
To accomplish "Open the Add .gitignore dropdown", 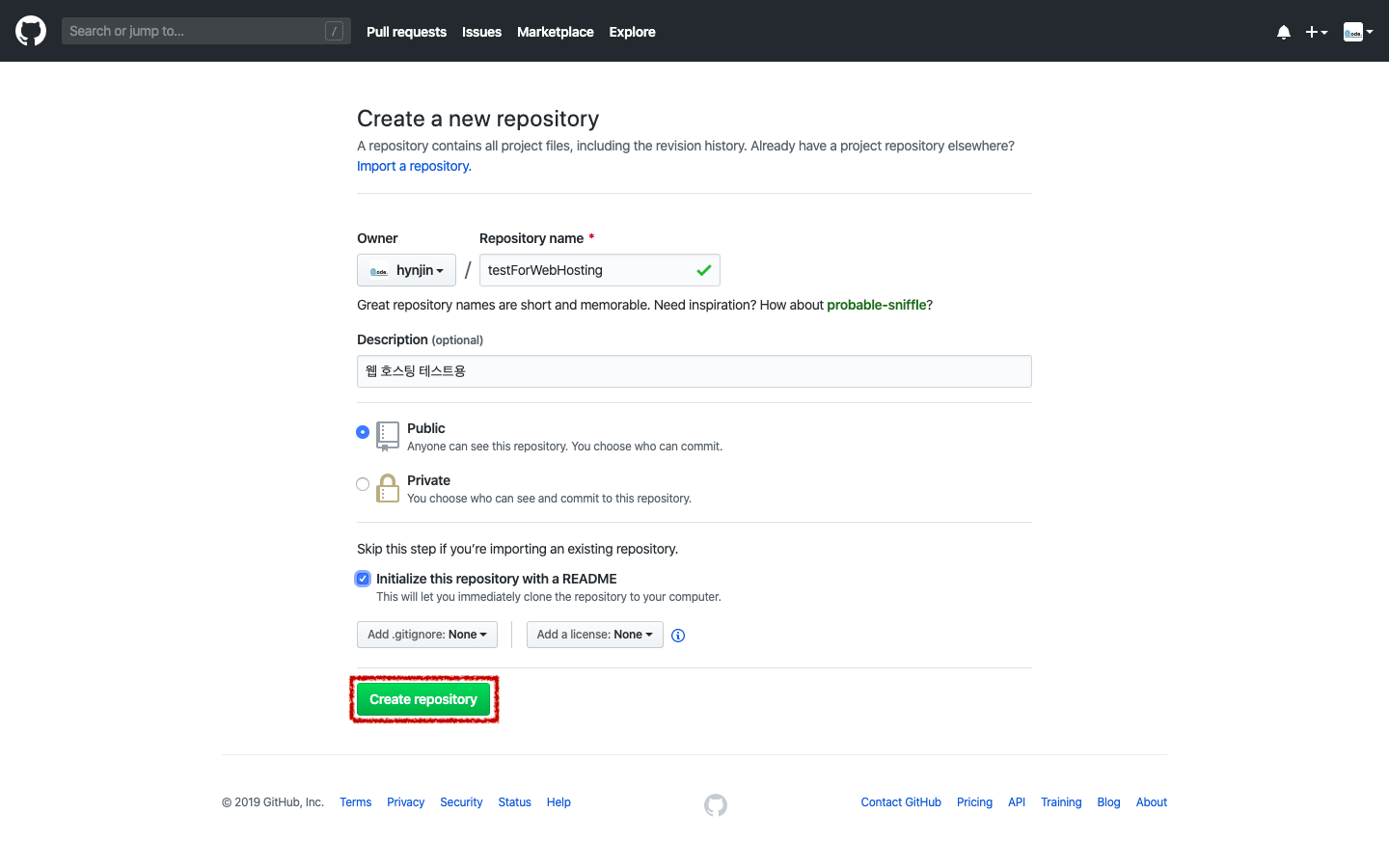I will pos(427,635).
